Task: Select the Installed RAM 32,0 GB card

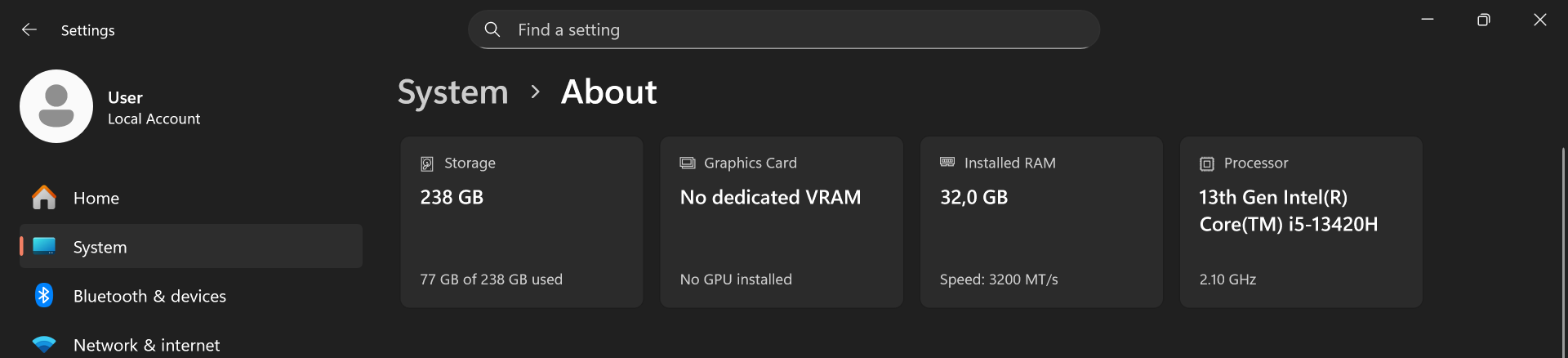Action: click(x=1041, y=222)
